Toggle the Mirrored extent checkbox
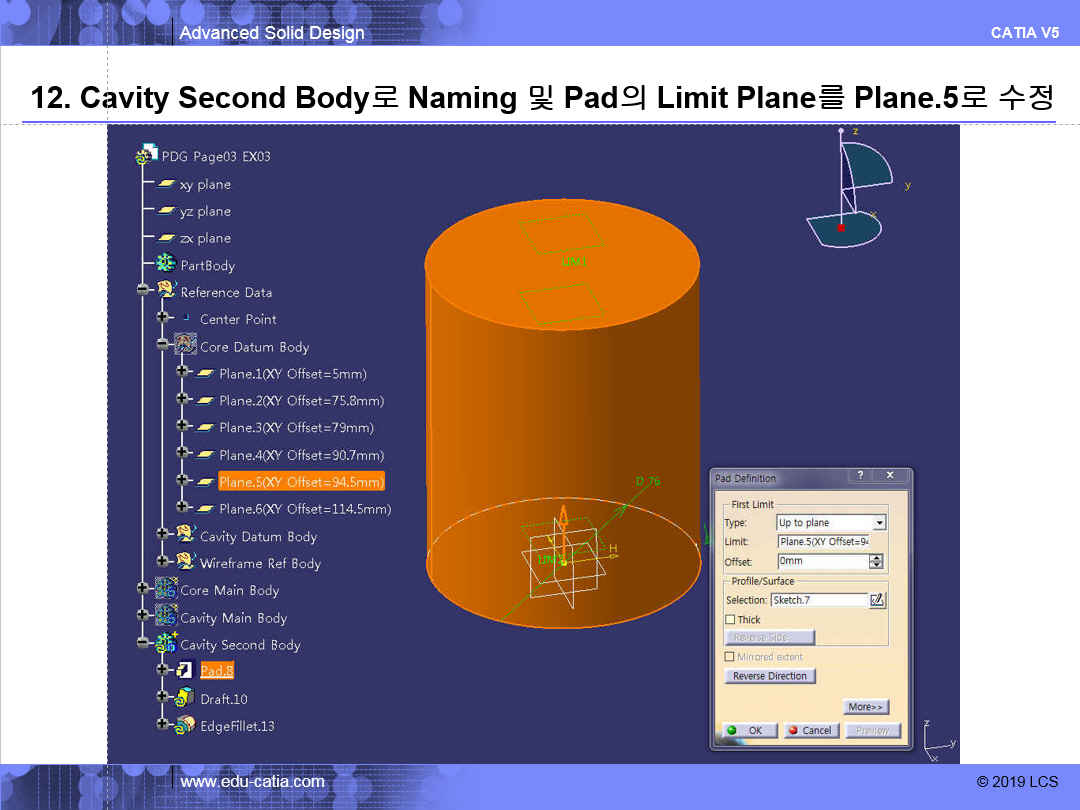 (x=730, y=657)
